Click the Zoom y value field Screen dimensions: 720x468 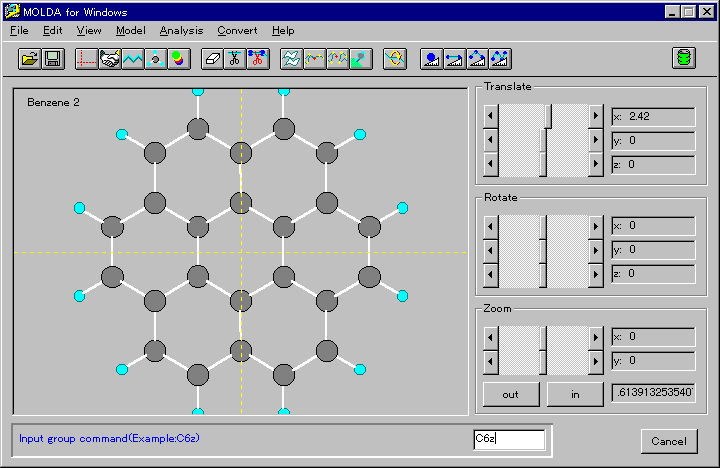click(x=653, y=361)
